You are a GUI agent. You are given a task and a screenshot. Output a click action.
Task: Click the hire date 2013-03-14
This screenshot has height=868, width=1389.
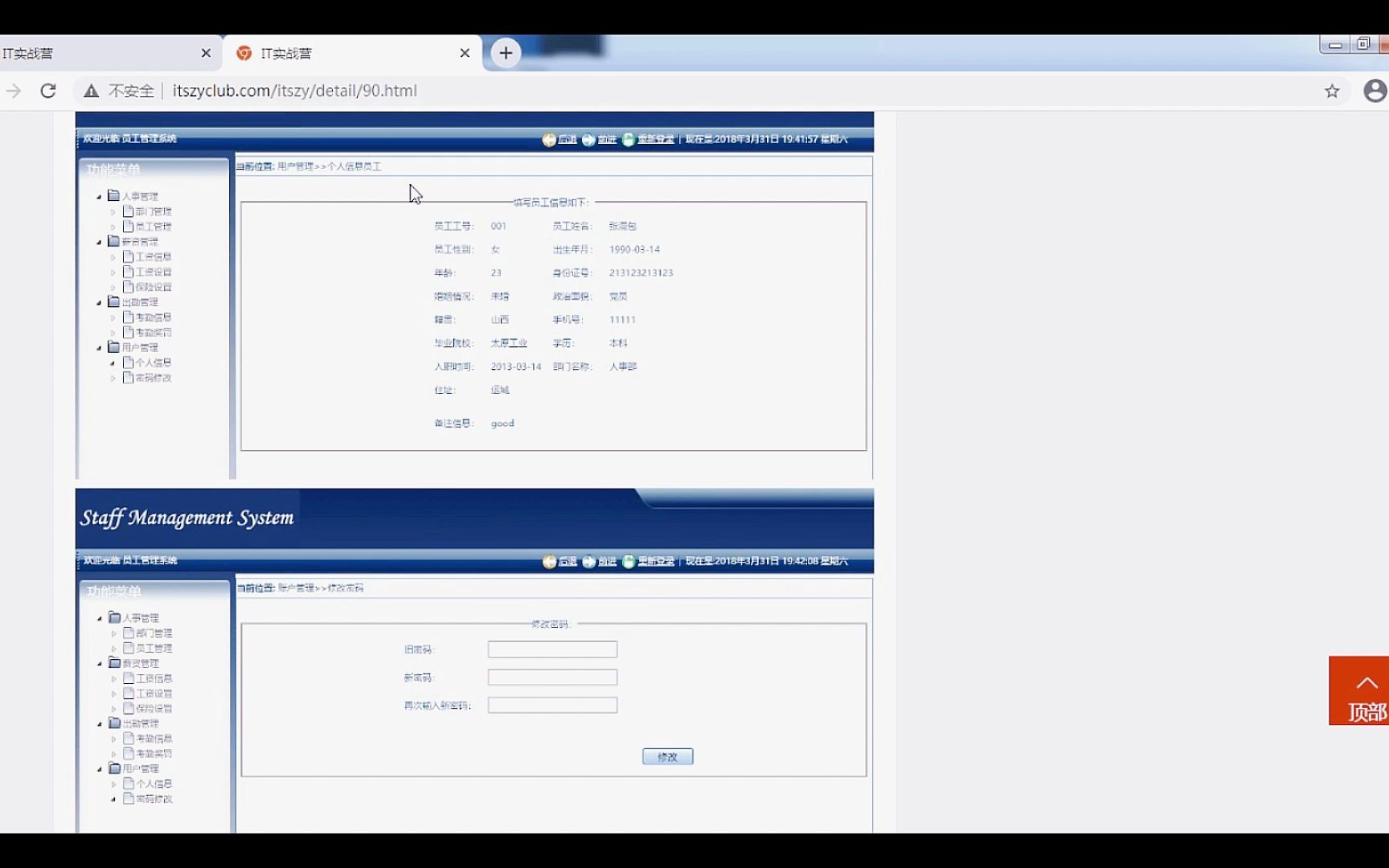tap(516, 366)
